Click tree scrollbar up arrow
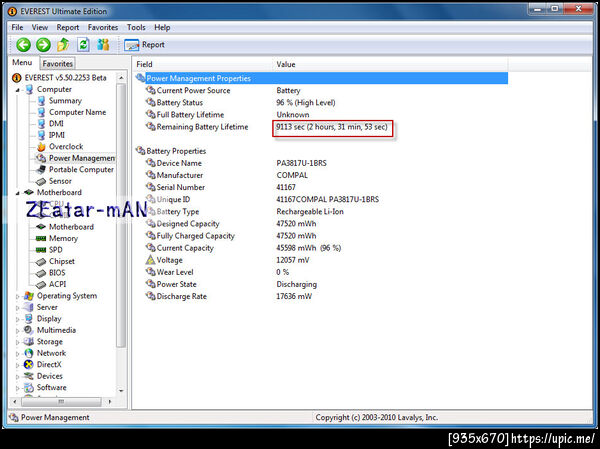Viewport: 600px width, 449px height. [x=121, y=78]
